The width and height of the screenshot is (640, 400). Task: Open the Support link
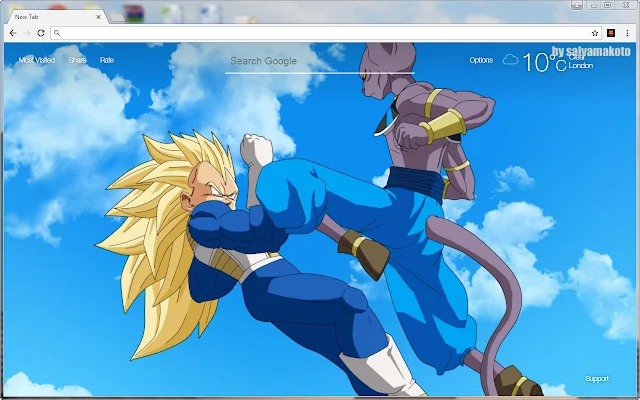[x=597, y=379]
